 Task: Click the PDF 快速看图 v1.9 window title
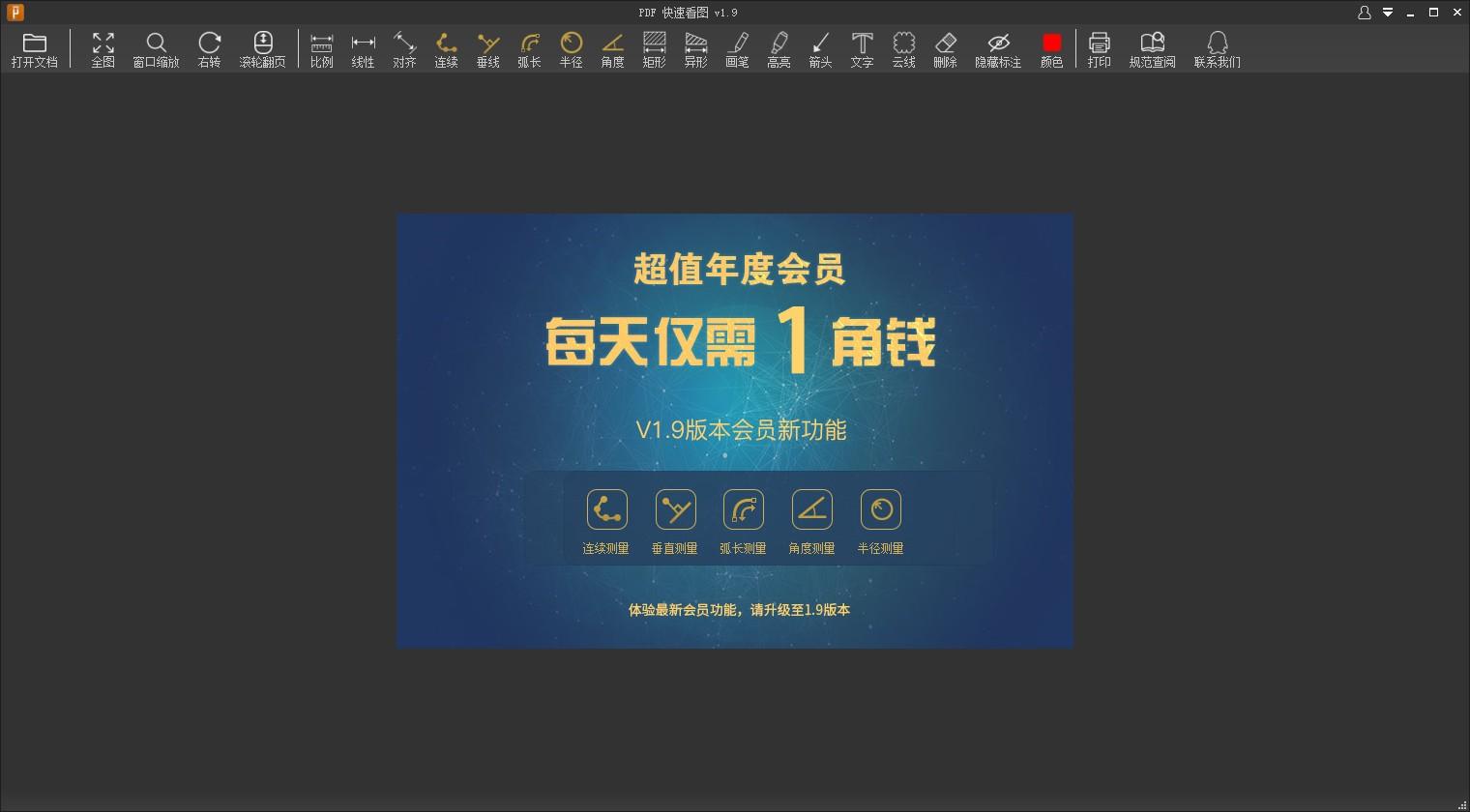coord(688,13)
